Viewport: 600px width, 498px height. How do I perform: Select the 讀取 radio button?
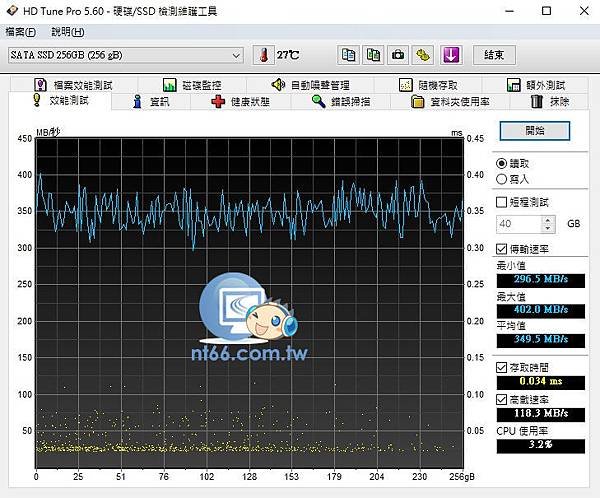(501, 163)
